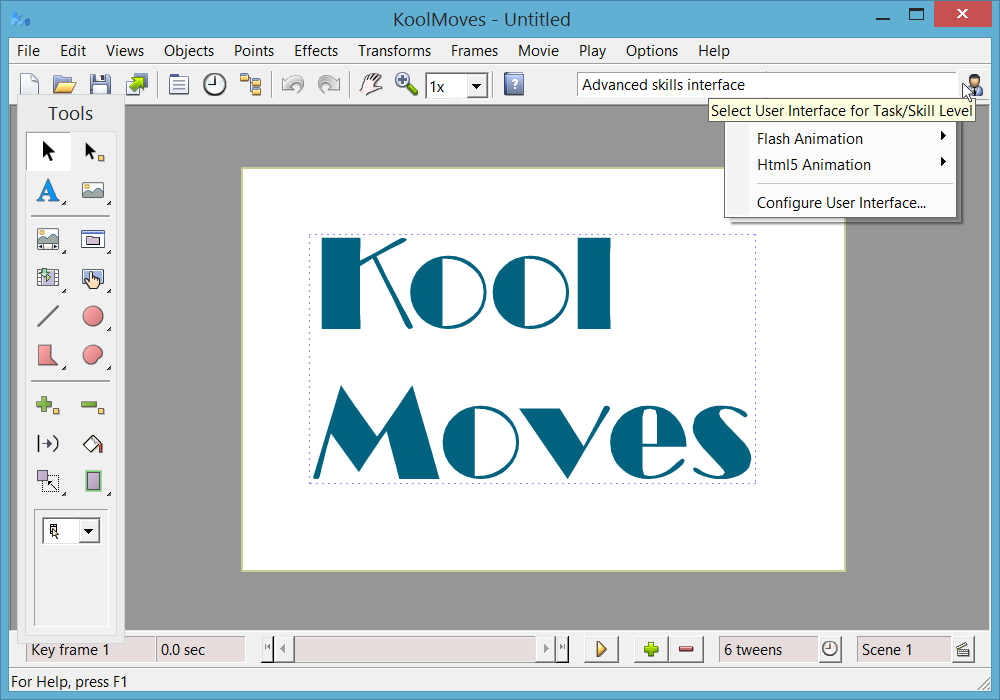Image resolution: width=1000 pixels, height=700 pixels.
Task: Select the window frame tool icon
Action: tap(93, 240)
